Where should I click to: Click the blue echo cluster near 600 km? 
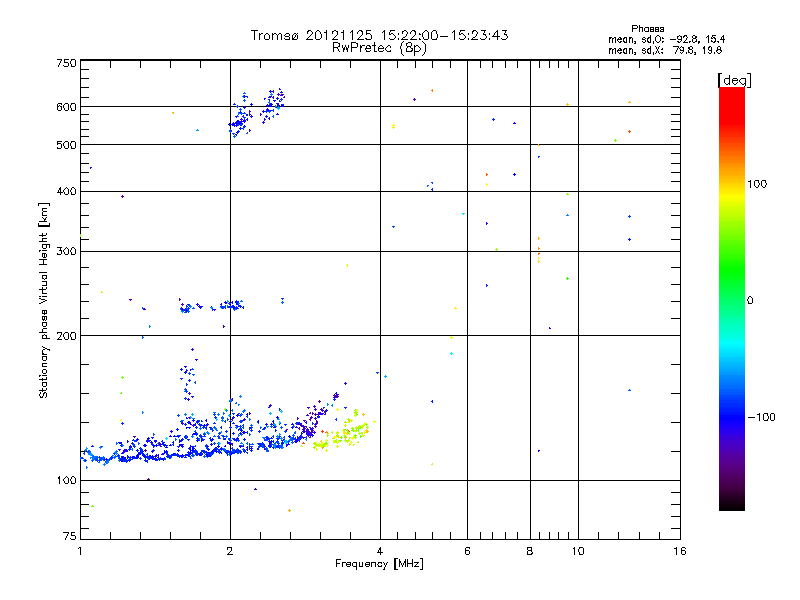point(257,112)
